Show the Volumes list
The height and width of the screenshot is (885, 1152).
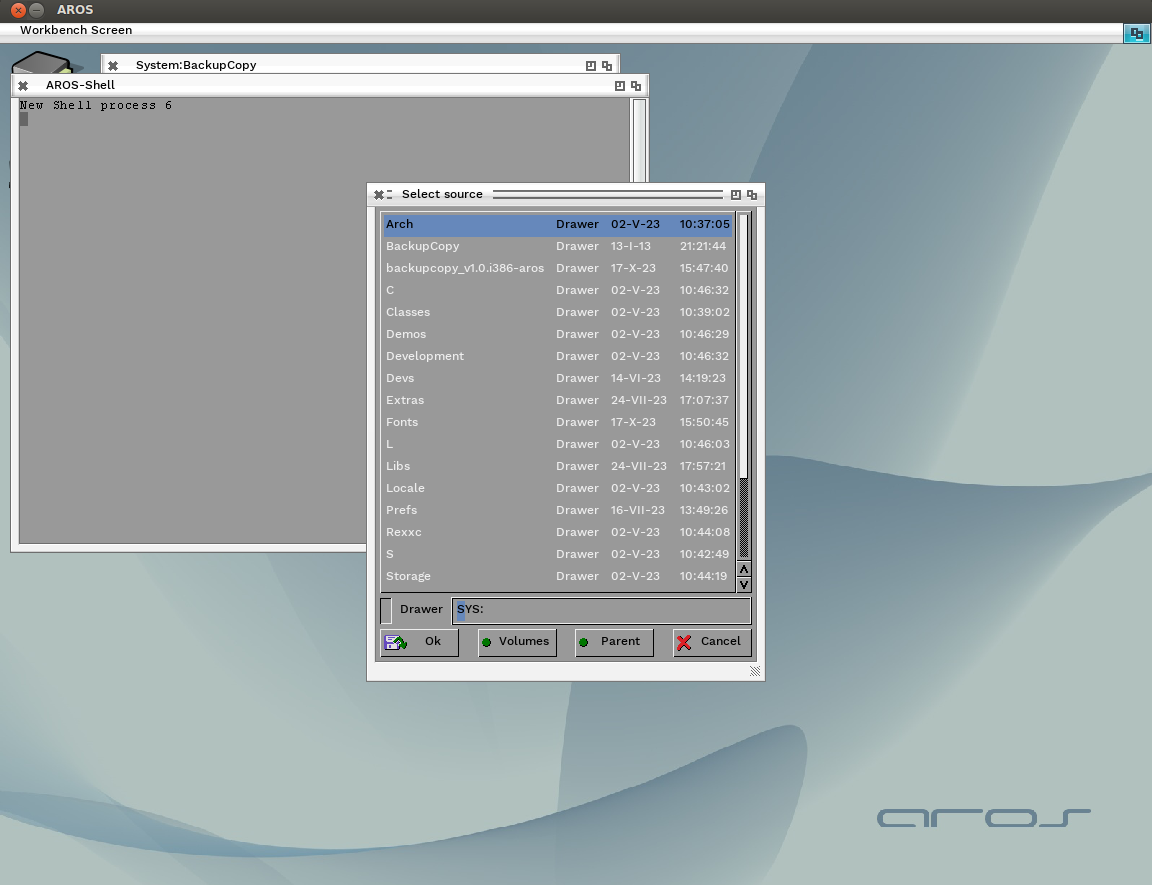(517, 642)
